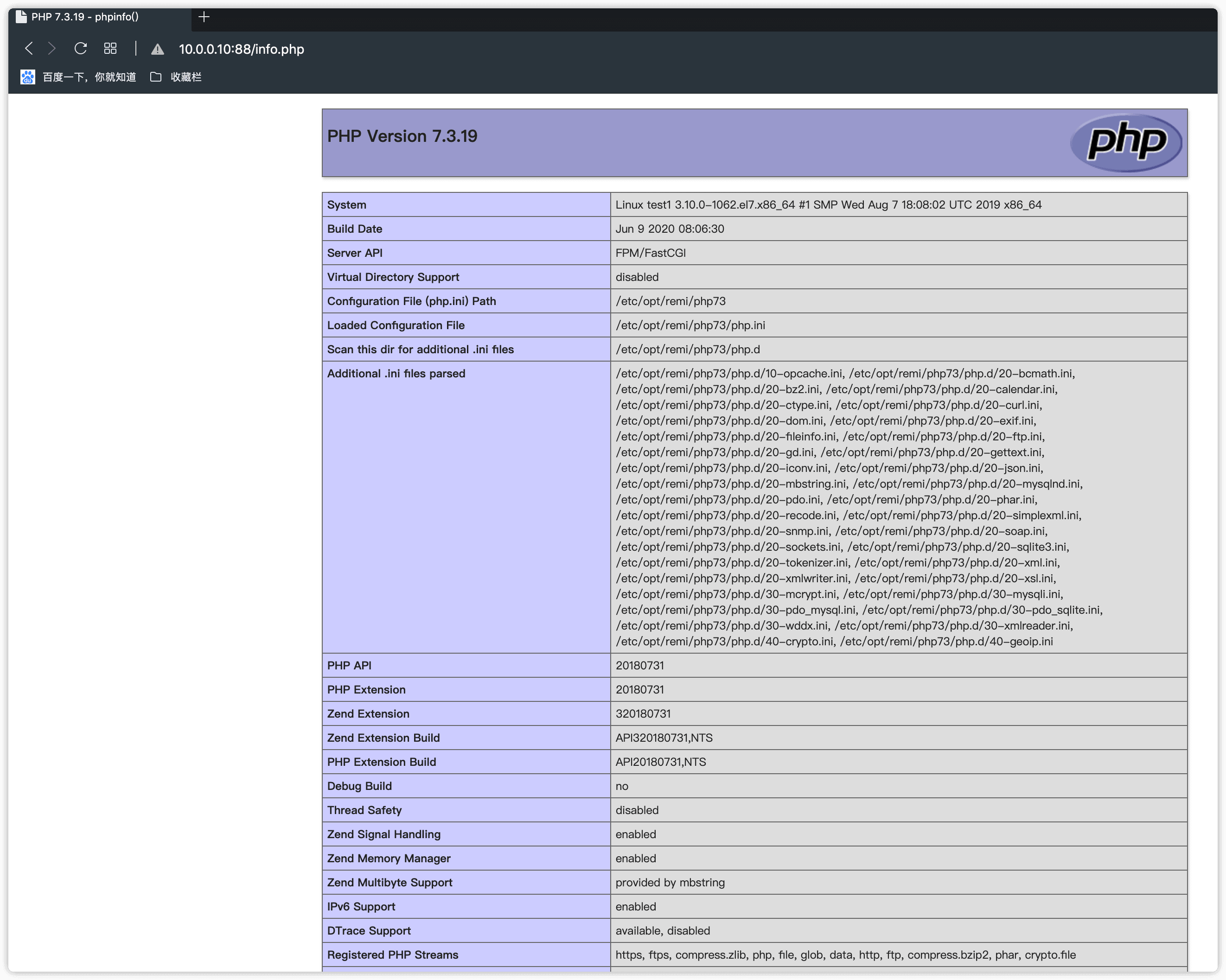Click the PHP Version 7.3.19 heading
This screenshot has width=1226, height=980.
(x=402, y=136)
